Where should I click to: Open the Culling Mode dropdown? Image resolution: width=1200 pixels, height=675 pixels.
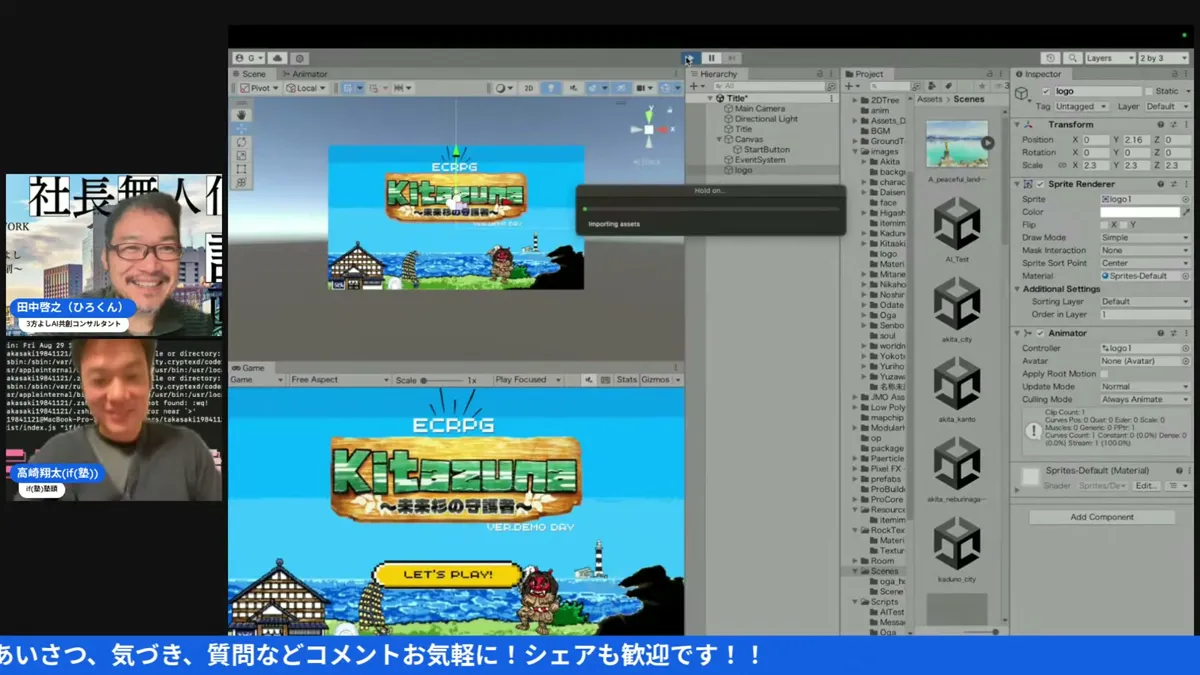1145,399
